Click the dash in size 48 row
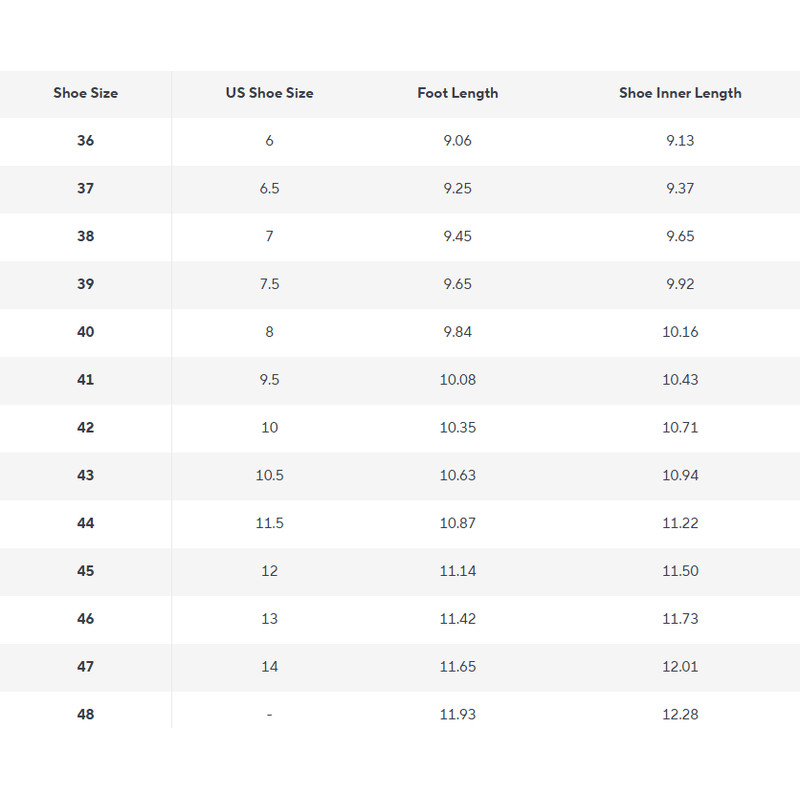This screenshot has width=800, height=800. click(269, 715)
